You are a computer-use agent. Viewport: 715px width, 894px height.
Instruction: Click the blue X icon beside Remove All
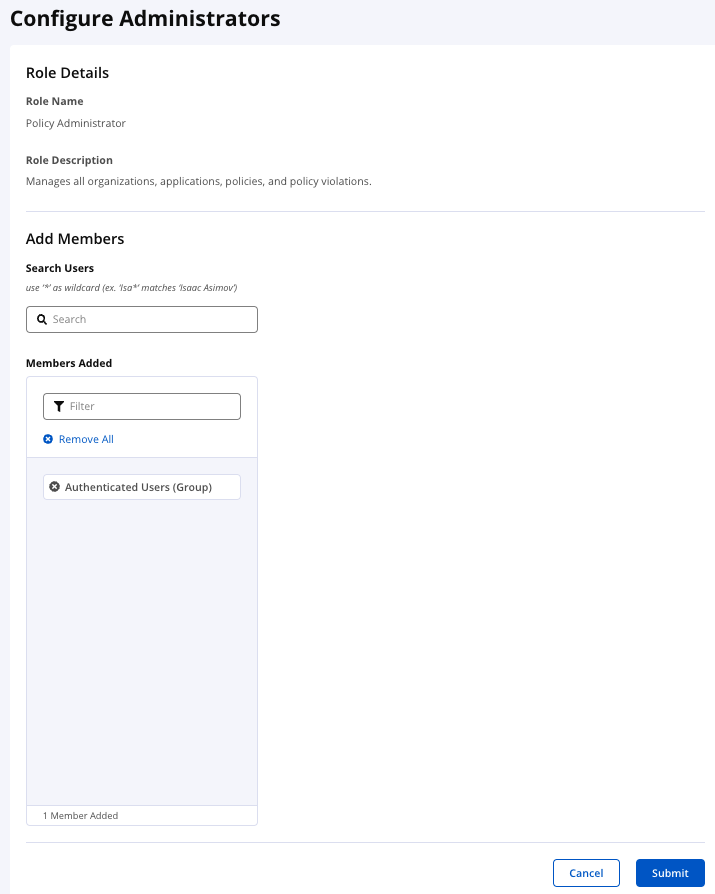click(48, 439)
